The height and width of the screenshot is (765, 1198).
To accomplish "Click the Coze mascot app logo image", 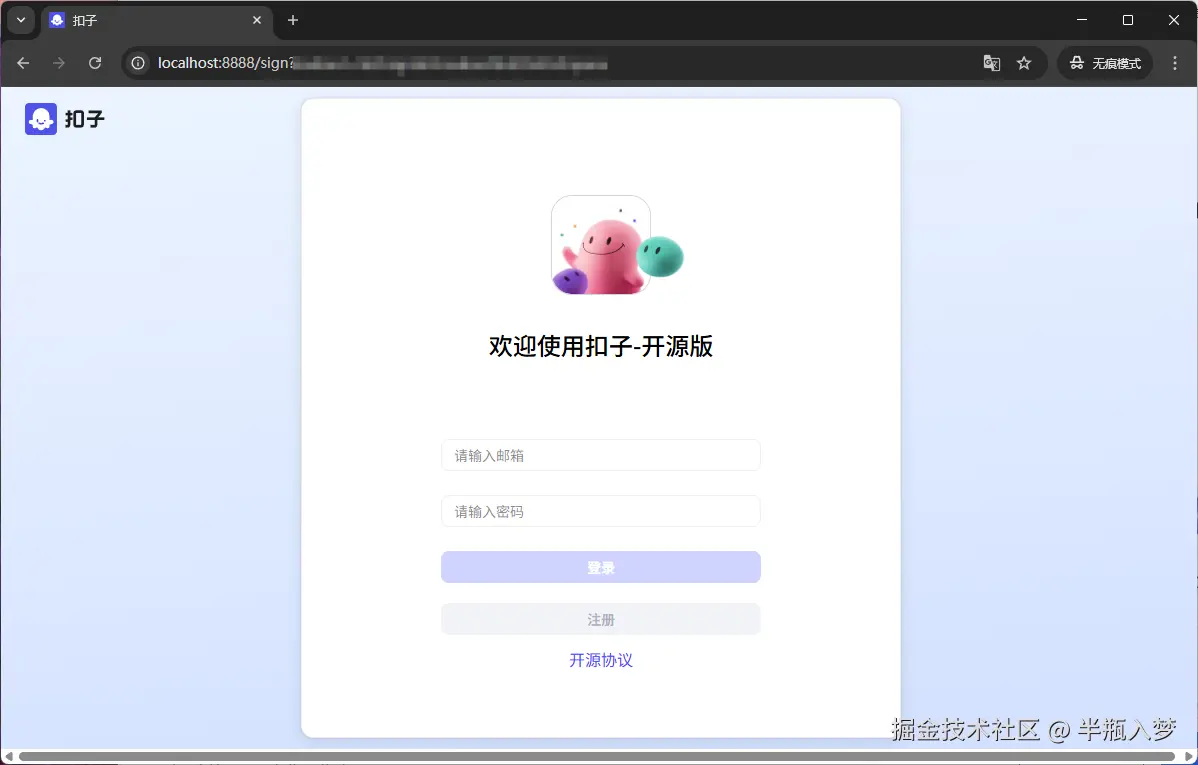I will click(x=600, y=243).
